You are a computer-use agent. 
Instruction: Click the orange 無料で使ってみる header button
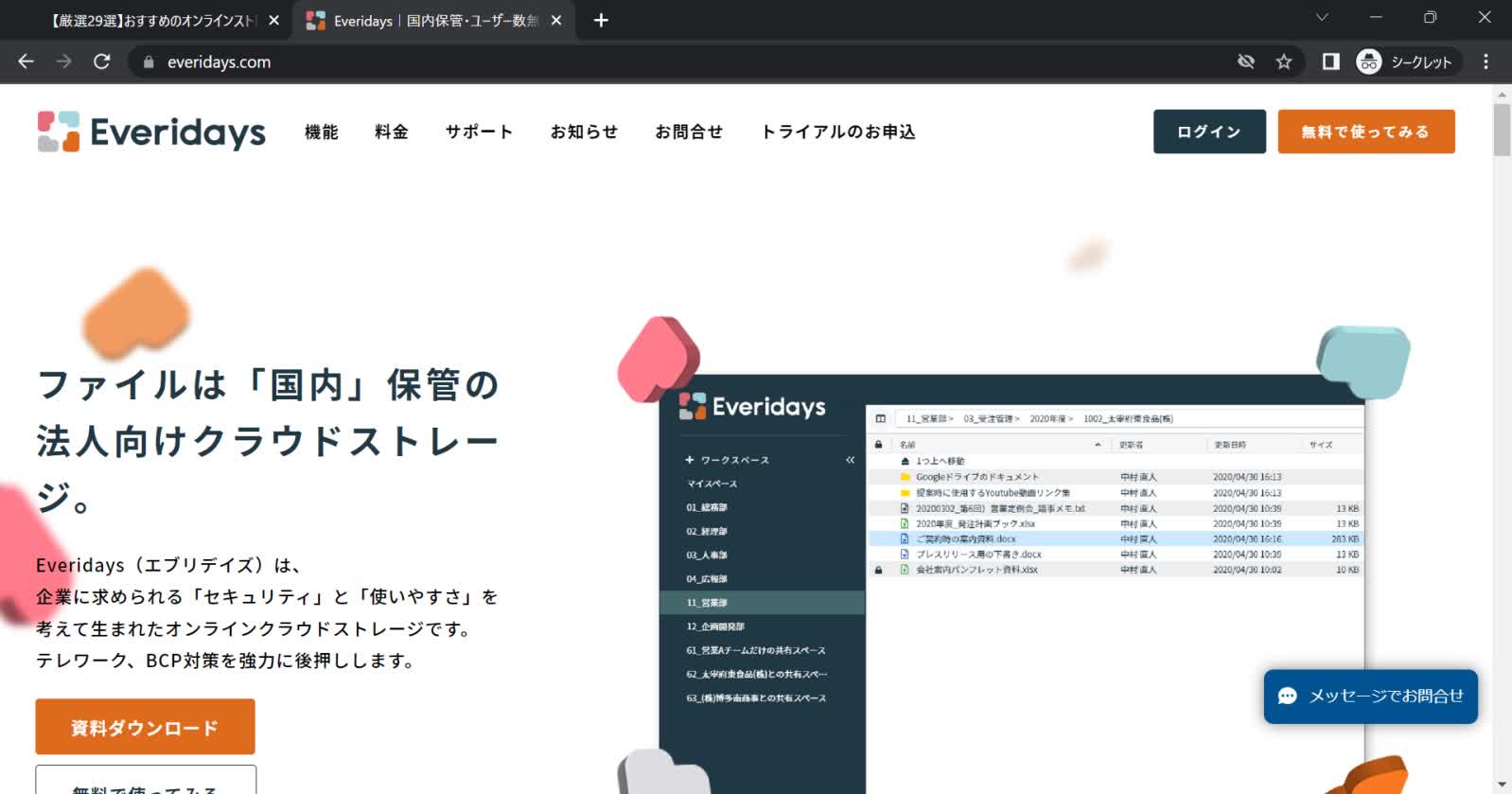[x=1366, y=132]
